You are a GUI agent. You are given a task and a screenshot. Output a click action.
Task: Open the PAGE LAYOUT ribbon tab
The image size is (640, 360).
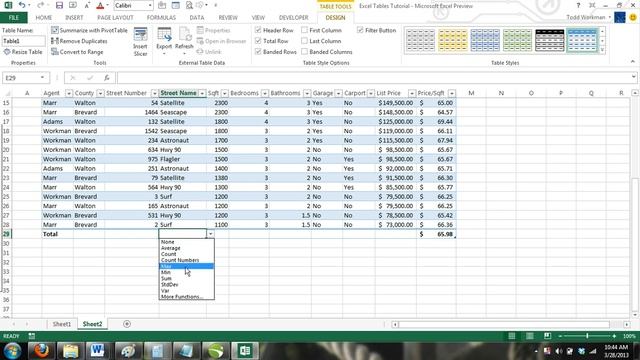pos(115,18)
